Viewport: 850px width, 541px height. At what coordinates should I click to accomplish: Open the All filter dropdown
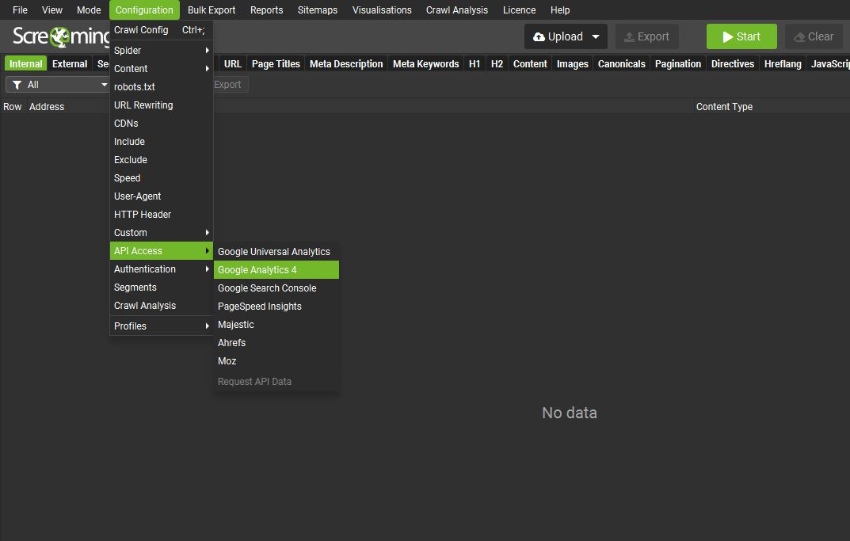coord(58,85)
